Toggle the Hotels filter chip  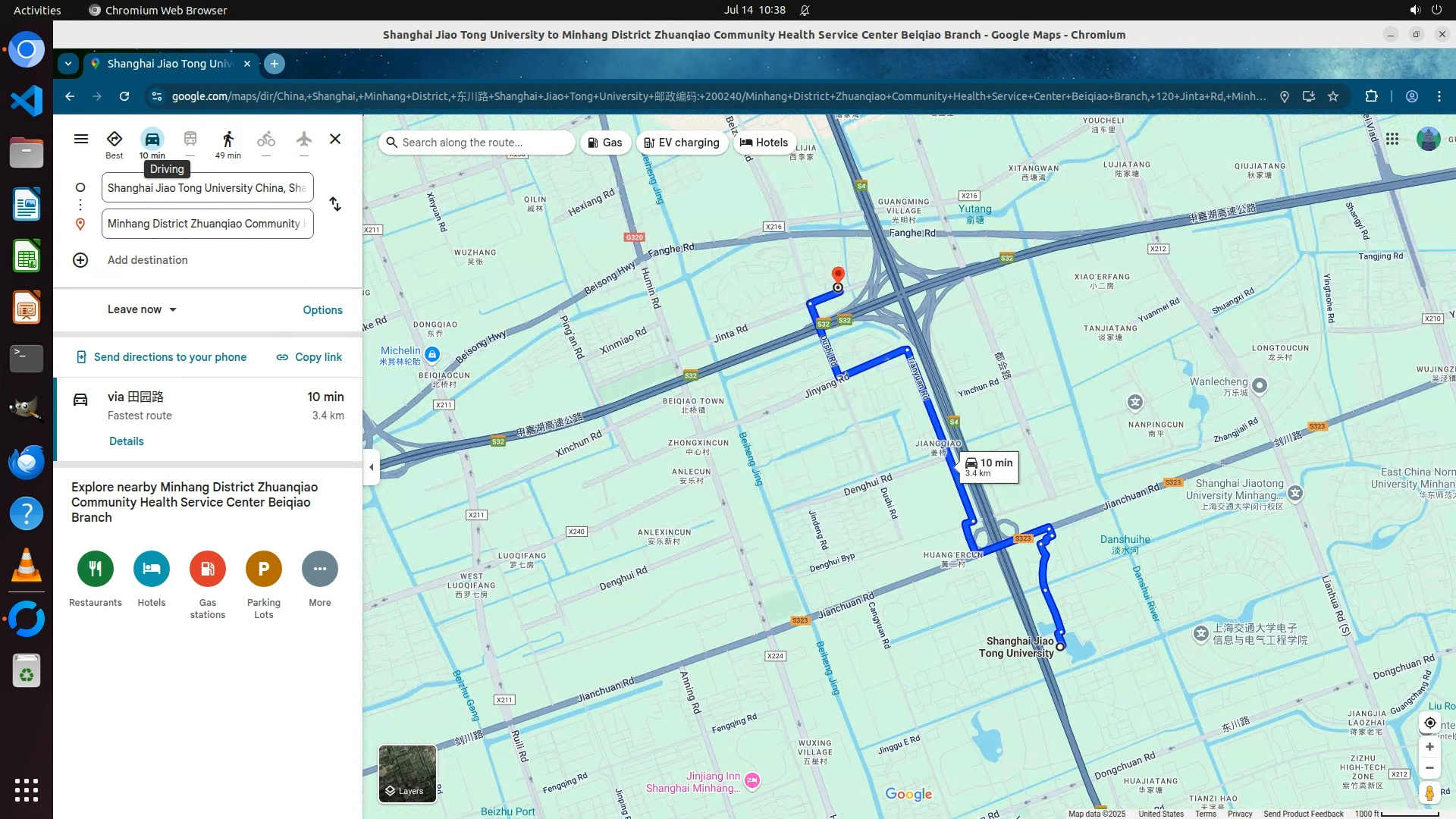(x=764, y=143)
